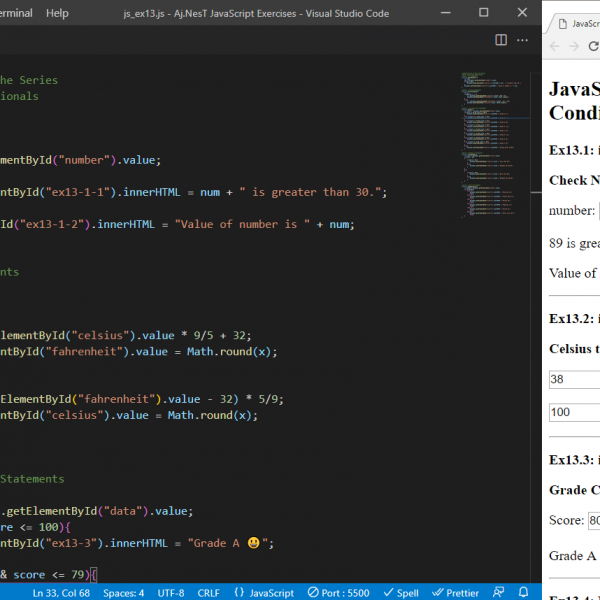Image resolution: width=600 pixels, height=600 pixels.
Task: Toggle Live Server on Port 5500
Action: click(339, 592)
